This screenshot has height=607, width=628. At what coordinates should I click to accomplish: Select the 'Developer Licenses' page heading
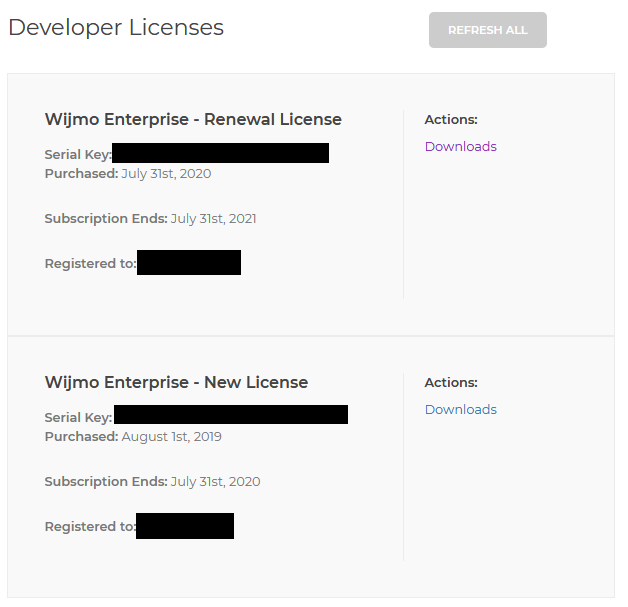click(x=116, y=28)
